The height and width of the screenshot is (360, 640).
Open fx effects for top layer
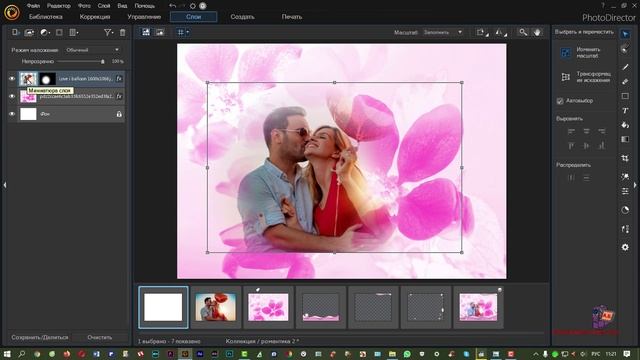119,78
